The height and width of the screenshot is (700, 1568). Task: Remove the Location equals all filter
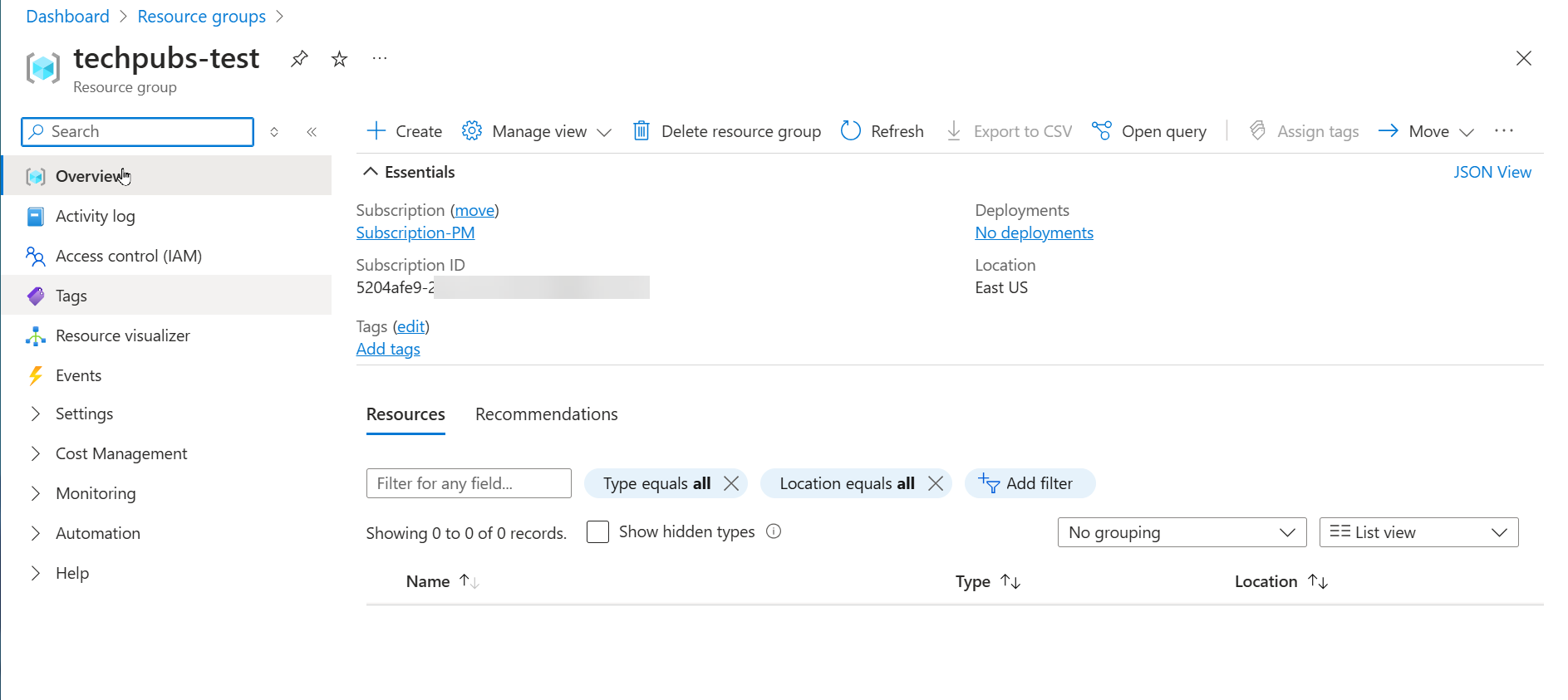(935, 483)
